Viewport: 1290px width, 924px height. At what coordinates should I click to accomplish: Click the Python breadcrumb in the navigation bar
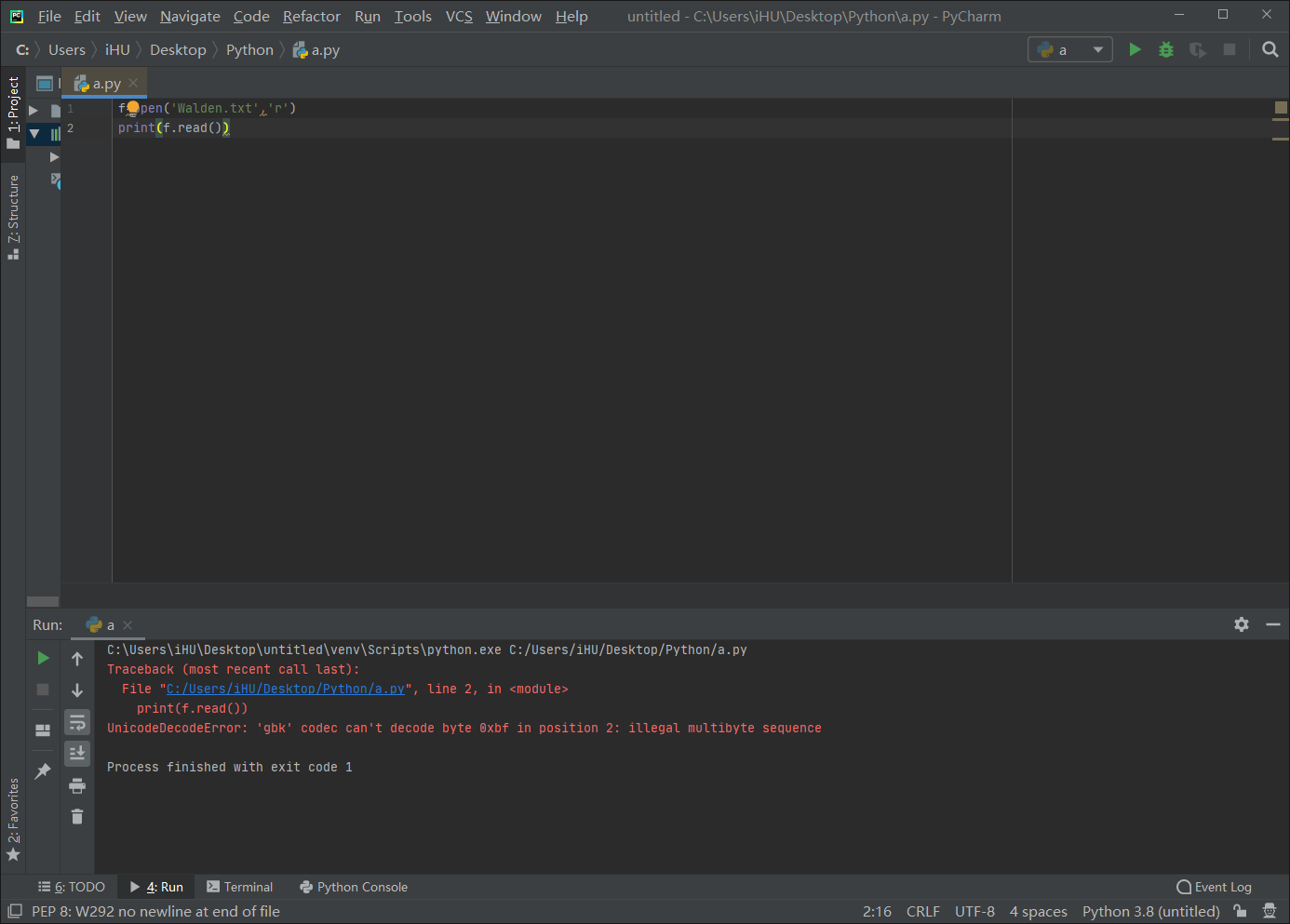(x=249, y=50)
